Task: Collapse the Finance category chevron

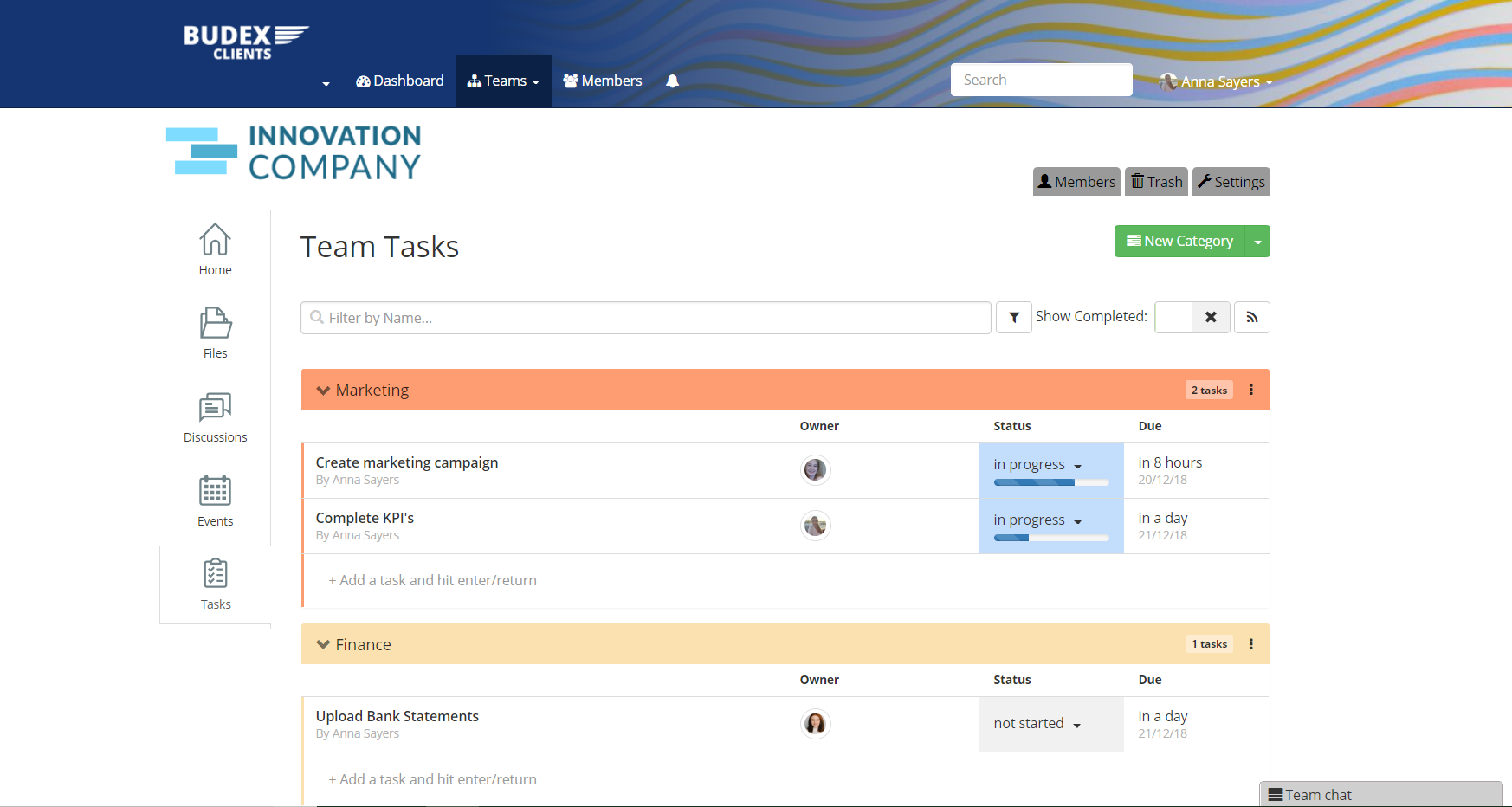Action: pyautogui.click(x=323, y=644)
